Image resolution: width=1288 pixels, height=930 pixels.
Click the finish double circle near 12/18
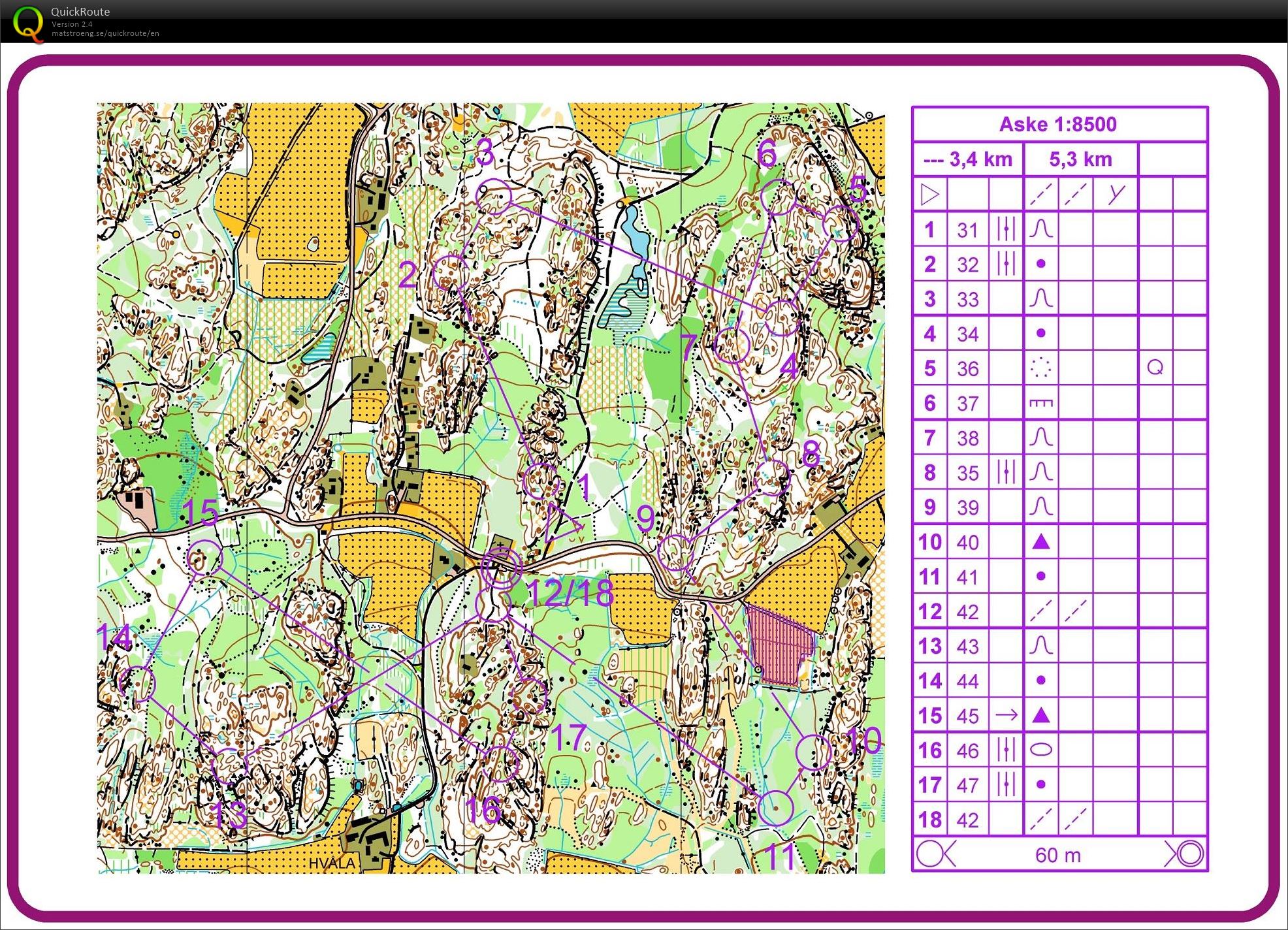(501, 567)
